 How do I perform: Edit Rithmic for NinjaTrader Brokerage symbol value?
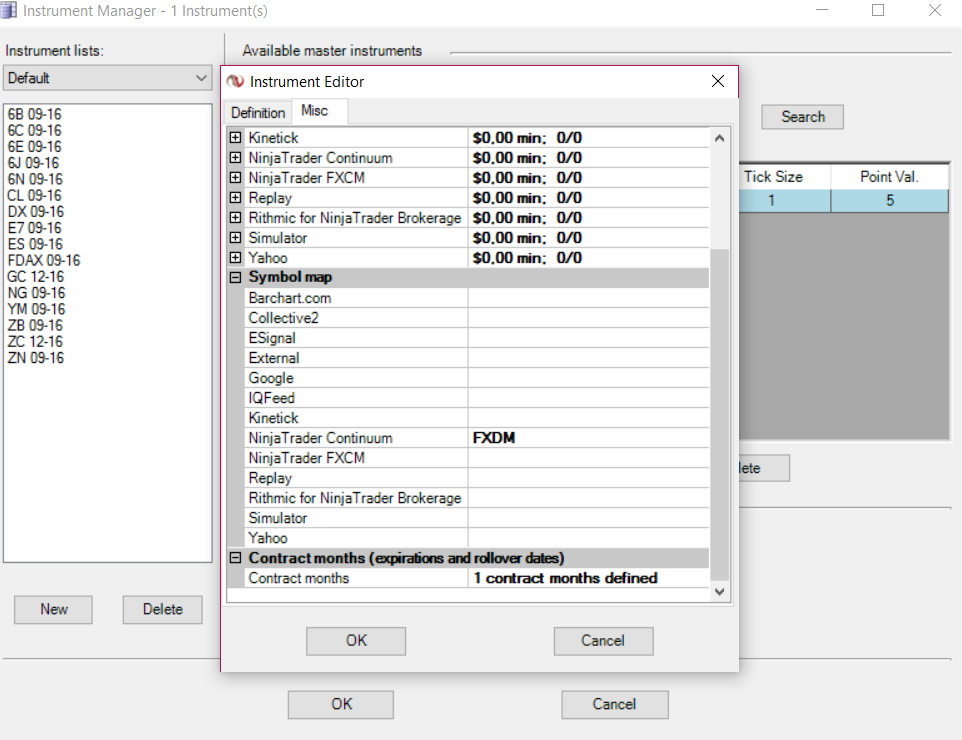[588, 498]
